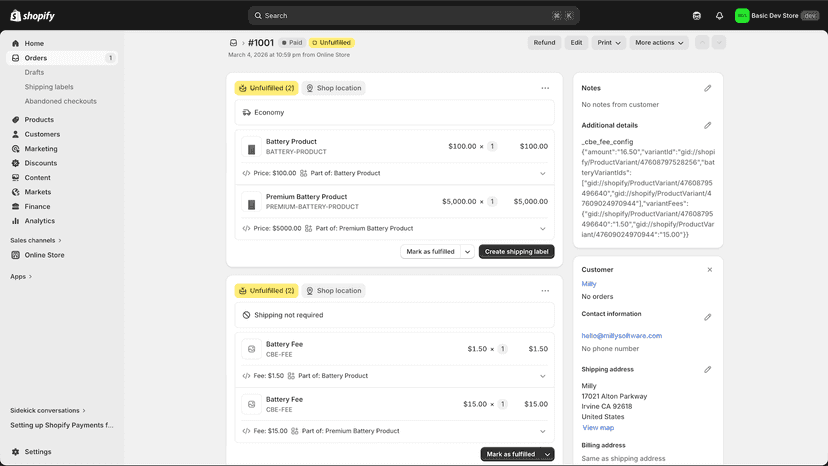This screenshot has height=466, width=828.
Task: Expand Sidekick conversations
Action: pyautogui.click(x=48, y=411)
